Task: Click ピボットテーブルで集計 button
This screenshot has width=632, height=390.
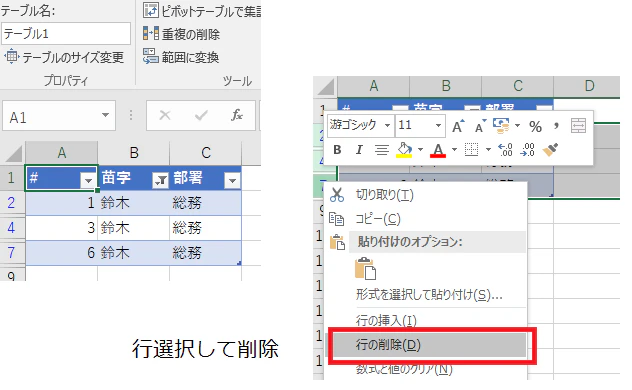Action: (x=202, y=11)
